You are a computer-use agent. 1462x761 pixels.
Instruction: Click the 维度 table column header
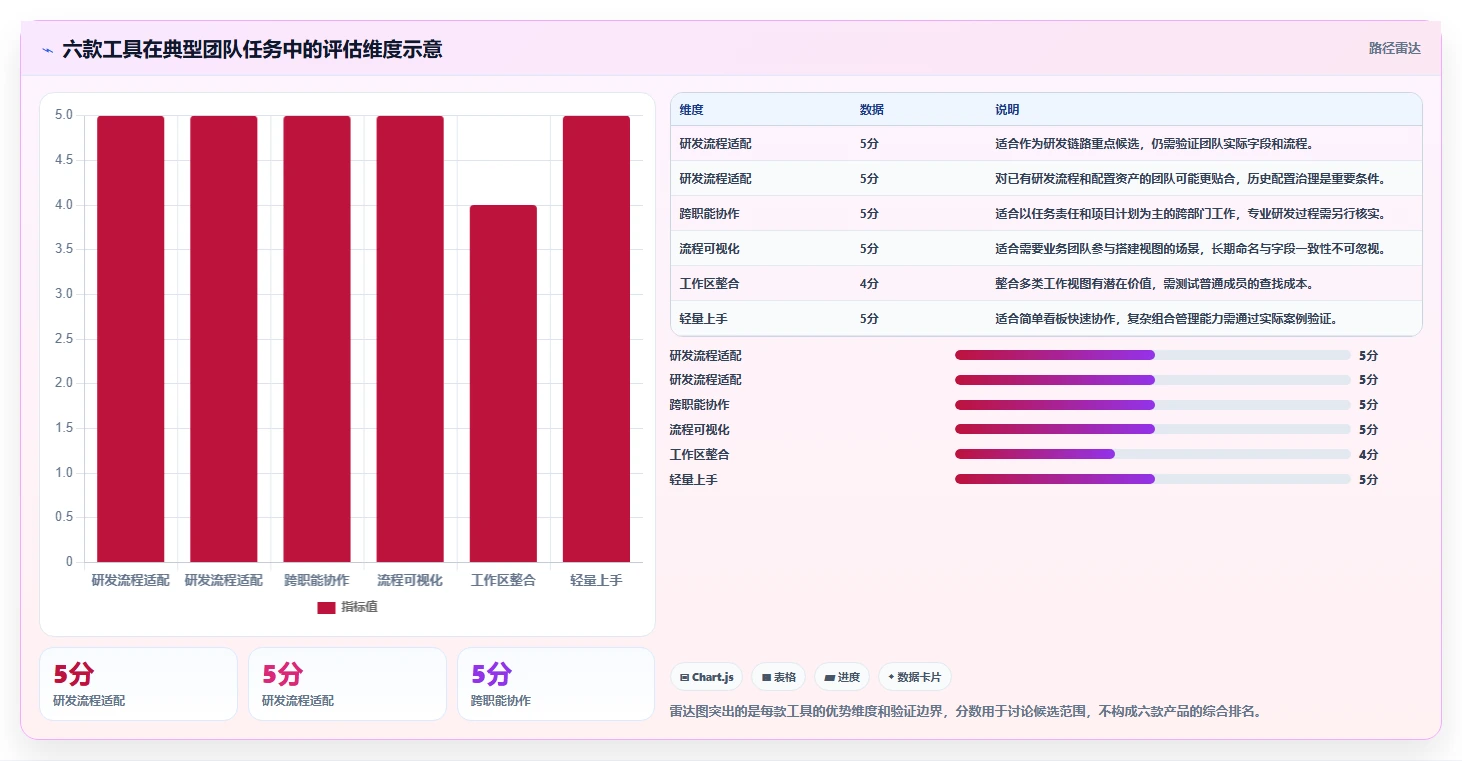tap(692, 110)
